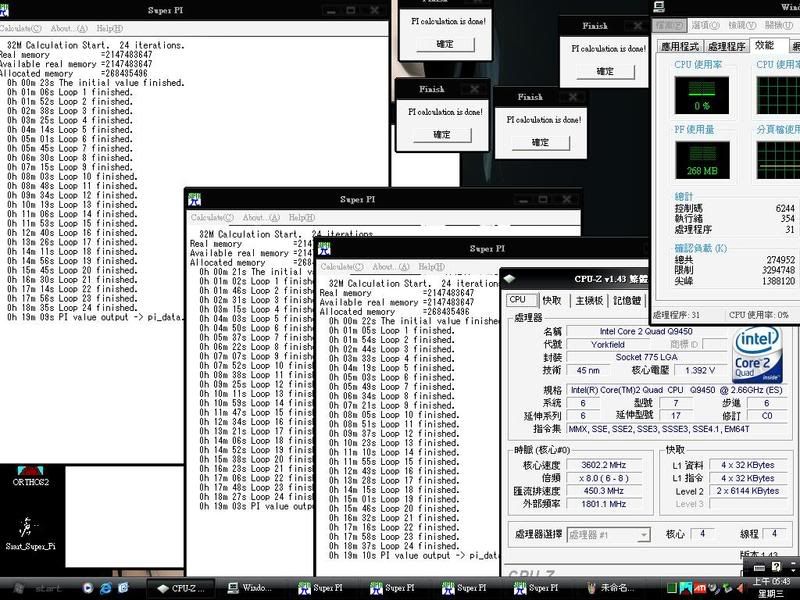Click the 1801.1 MHz rated FSB value
The width and height of the screenshot is (800, 600).
603,504
